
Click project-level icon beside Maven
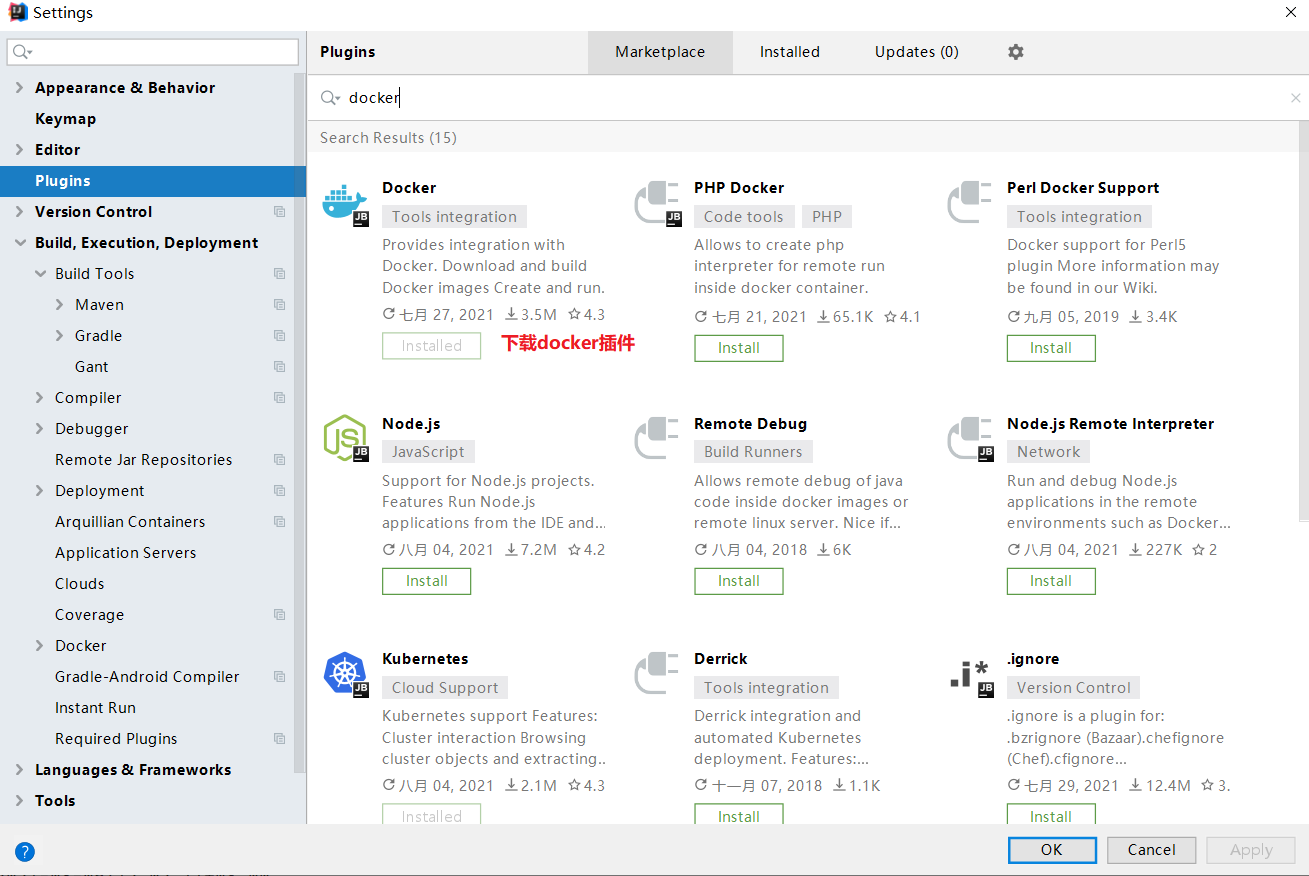pos(279,305)
